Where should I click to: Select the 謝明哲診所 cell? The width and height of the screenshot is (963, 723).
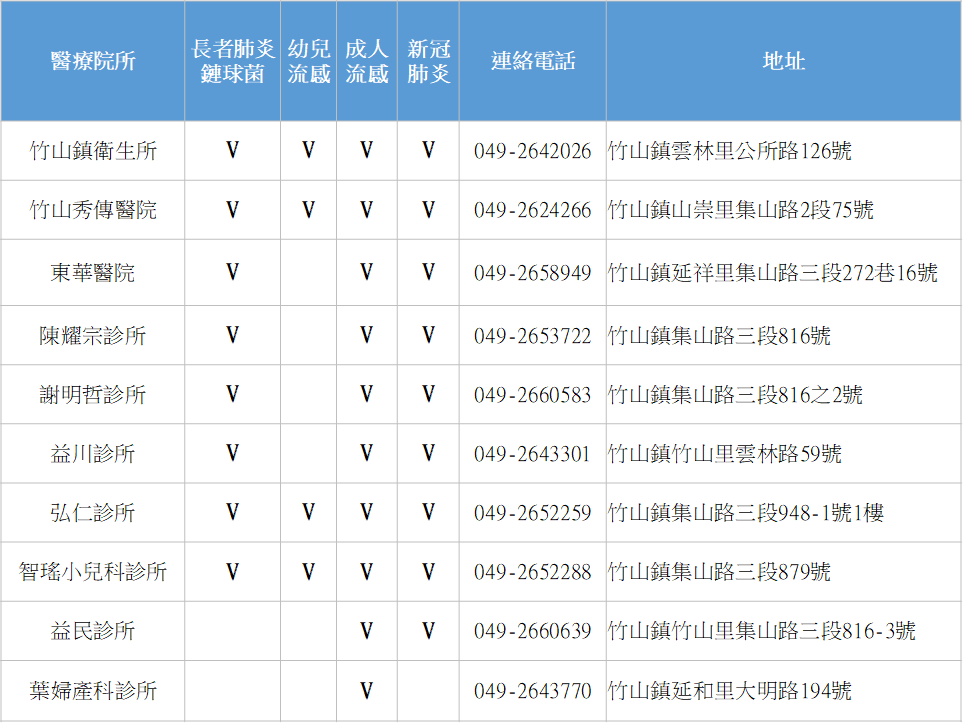[93, 394]
